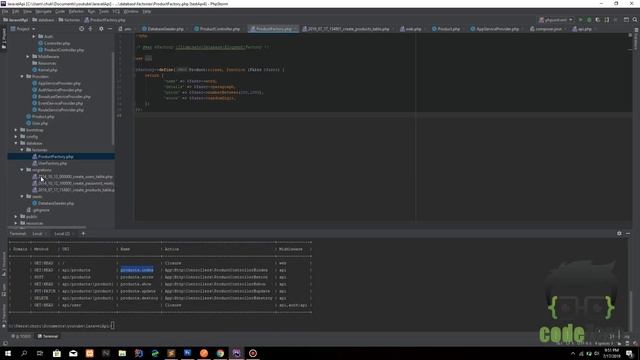Add a new terminal session with plus

point(83,234)
